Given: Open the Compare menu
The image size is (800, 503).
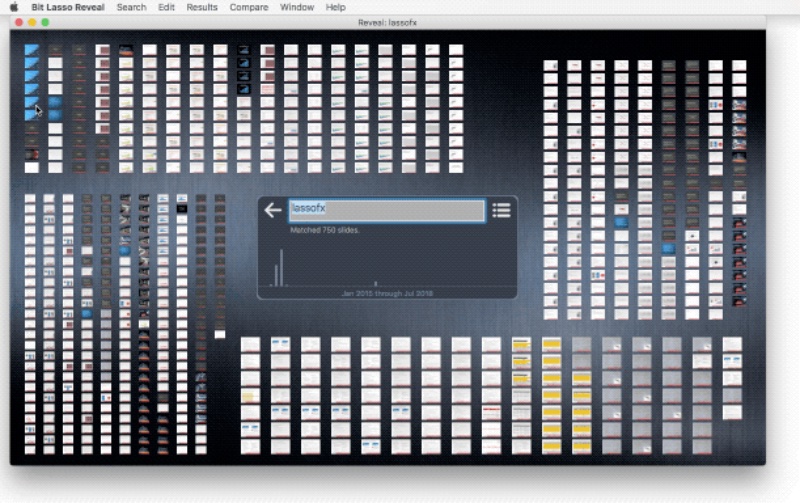Looking at the screenshot, I should 248,7.
